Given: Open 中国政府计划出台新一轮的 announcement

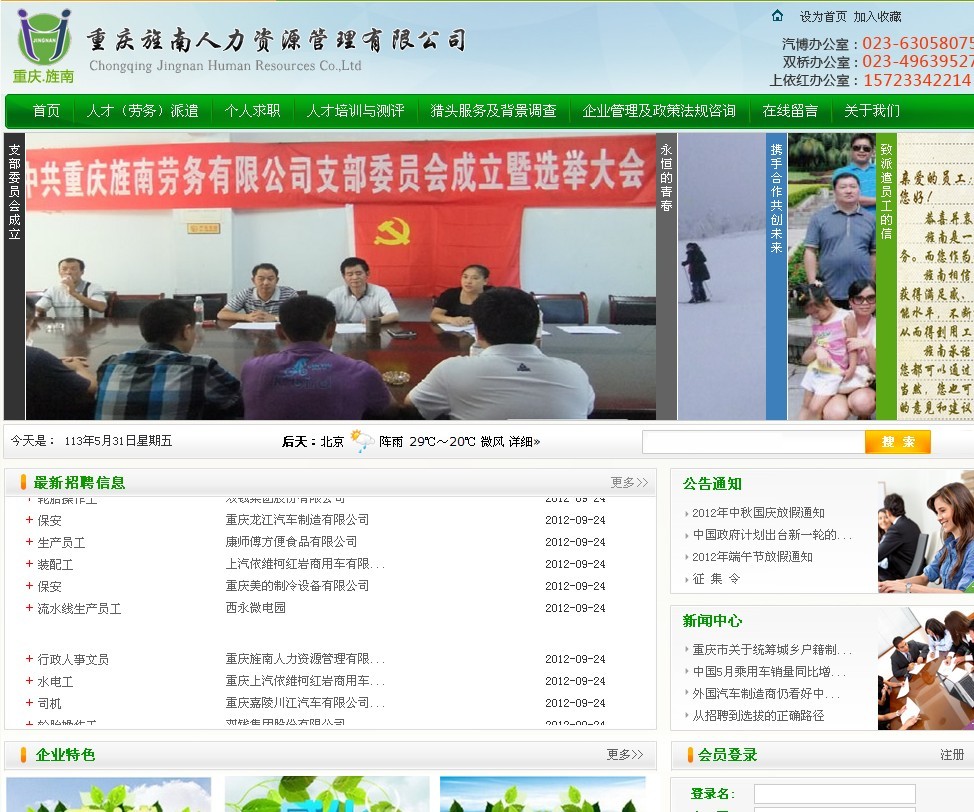Looking at the screenshot, I should coord(772,535).
